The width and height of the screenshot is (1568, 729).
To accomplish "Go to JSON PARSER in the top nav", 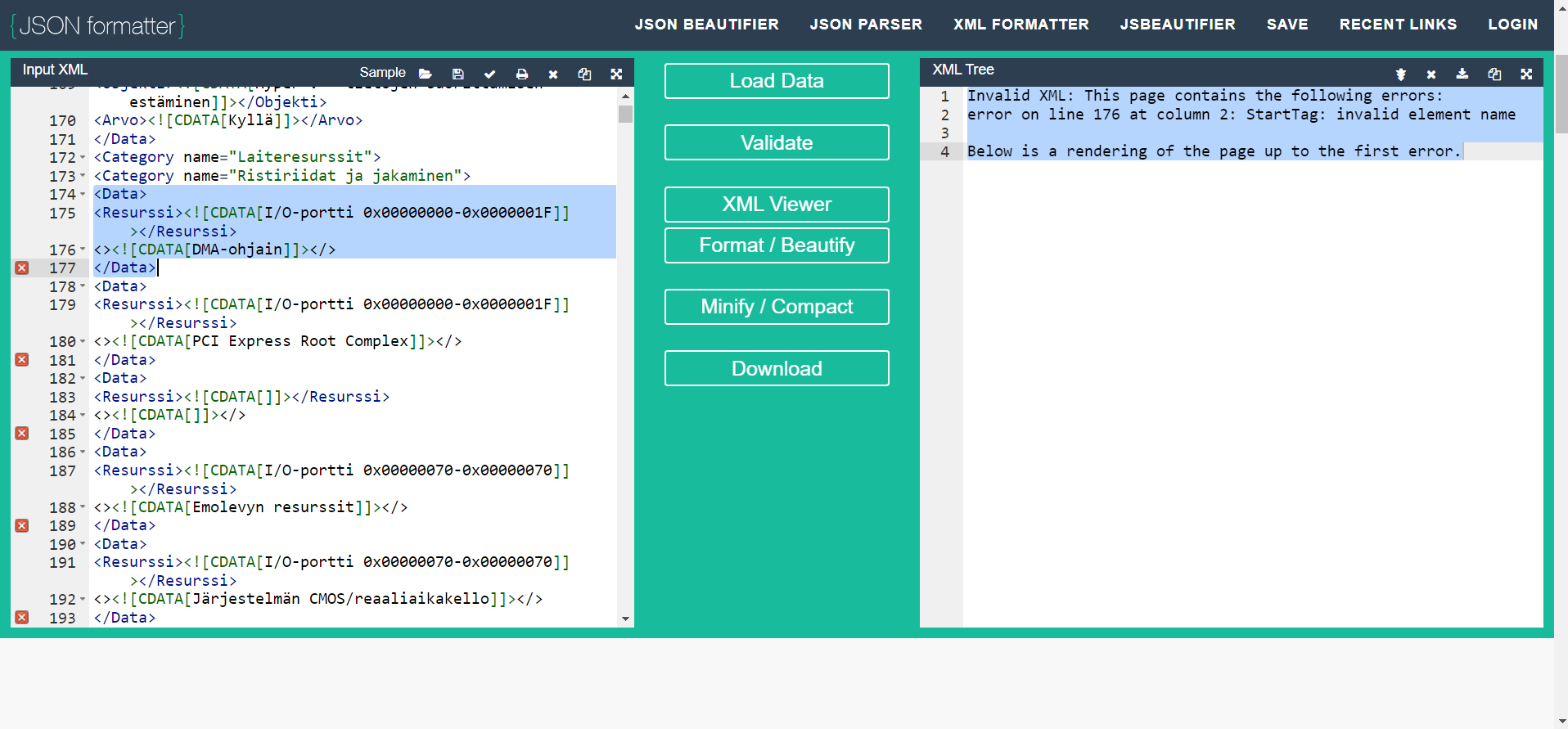I will (866, 25).
